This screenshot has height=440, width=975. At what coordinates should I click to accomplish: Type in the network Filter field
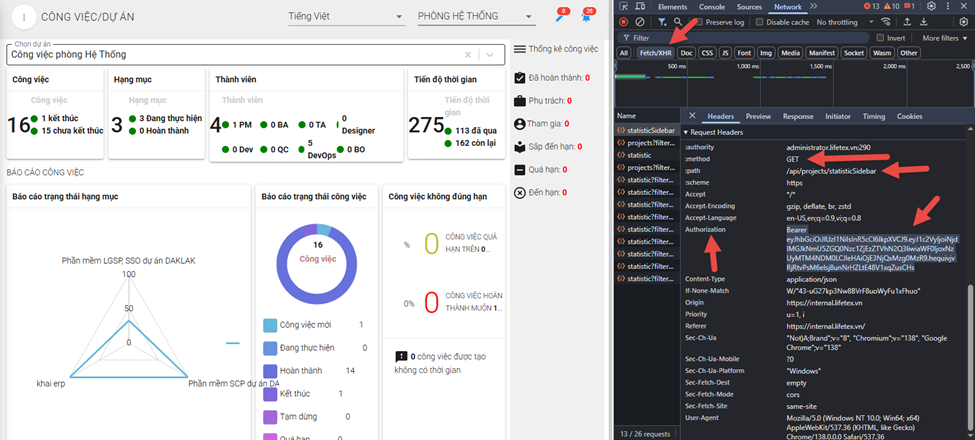[720, 38]
